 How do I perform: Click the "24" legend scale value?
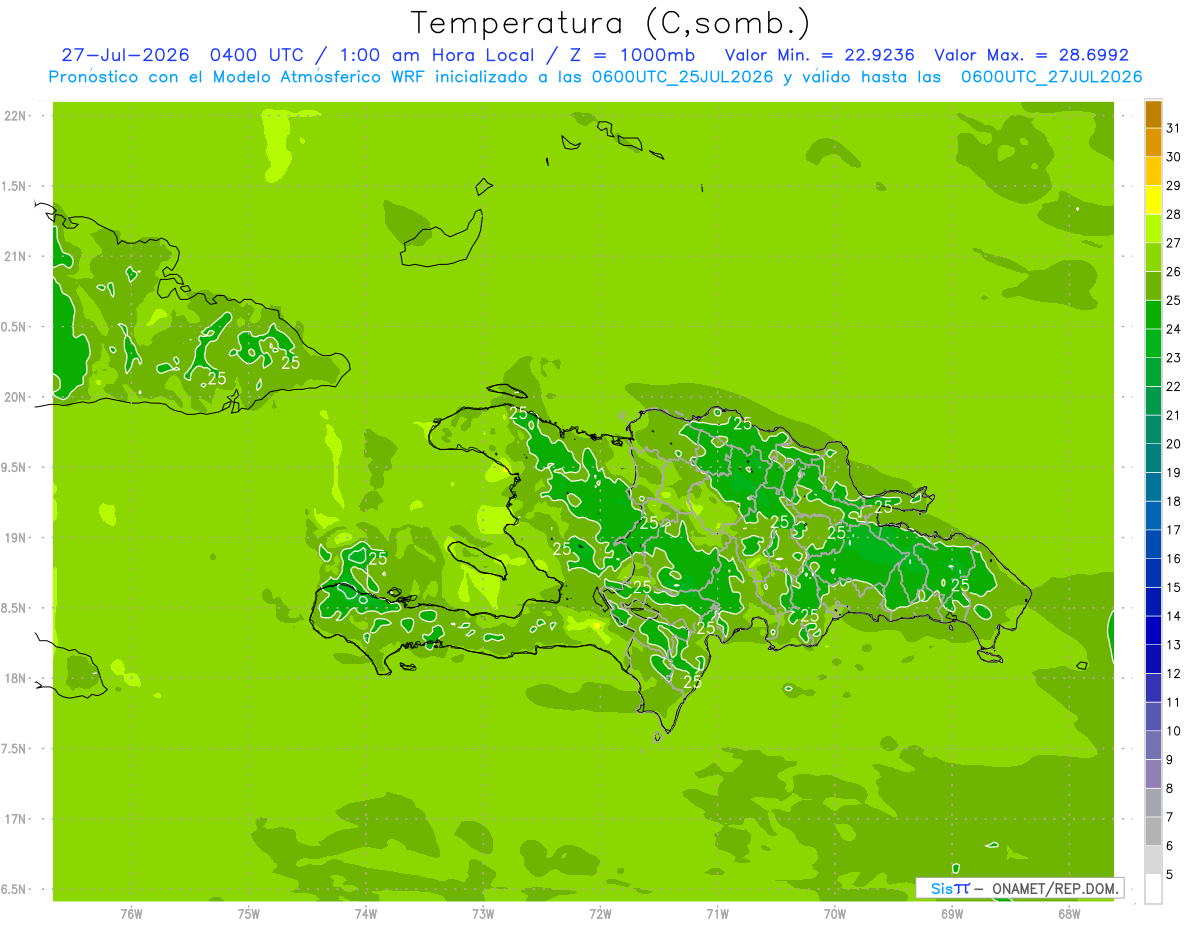coord(1174,329)
